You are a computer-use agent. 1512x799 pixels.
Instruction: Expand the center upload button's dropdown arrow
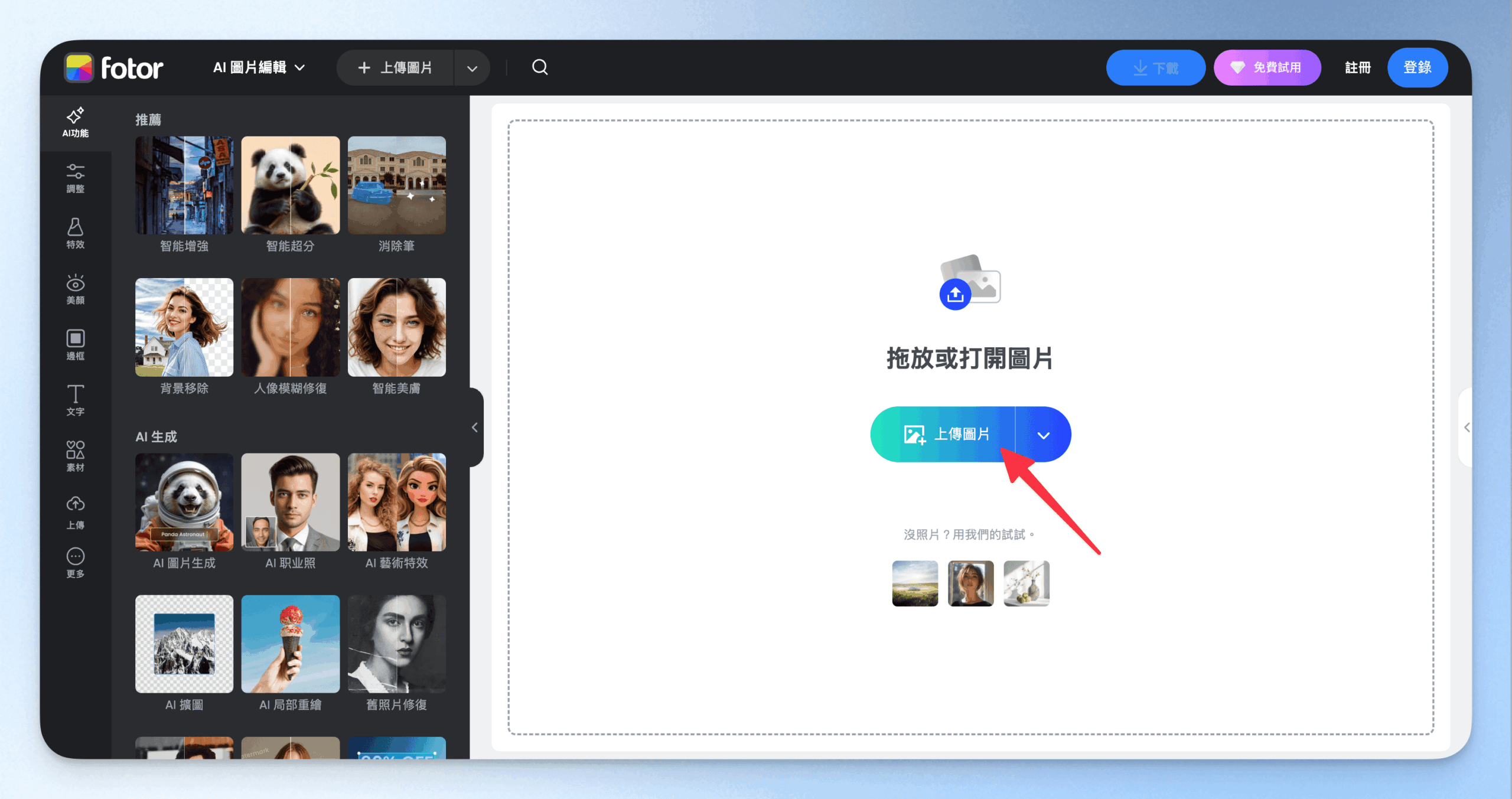click(1043, 435)
